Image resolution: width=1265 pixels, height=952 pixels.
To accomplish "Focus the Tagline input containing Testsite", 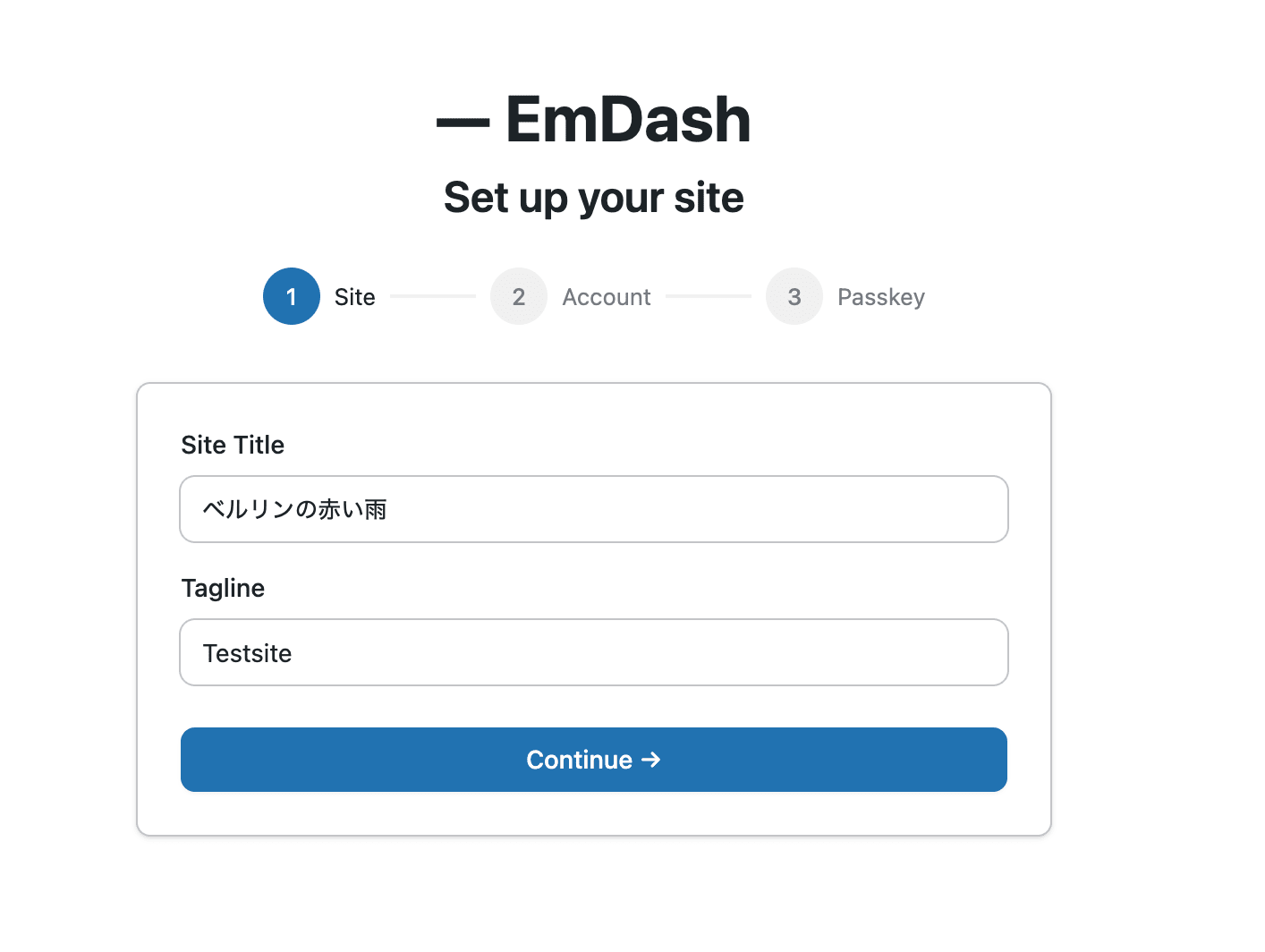I will pyautogui.click(x=593, y=652).
